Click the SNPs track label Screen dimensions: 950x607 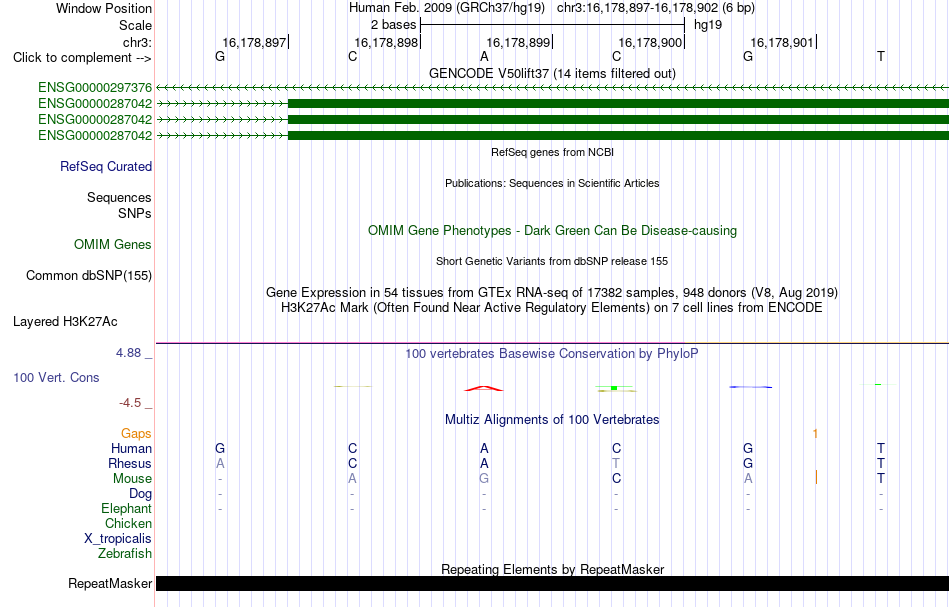pyautogui.click(x=135, y=213)
